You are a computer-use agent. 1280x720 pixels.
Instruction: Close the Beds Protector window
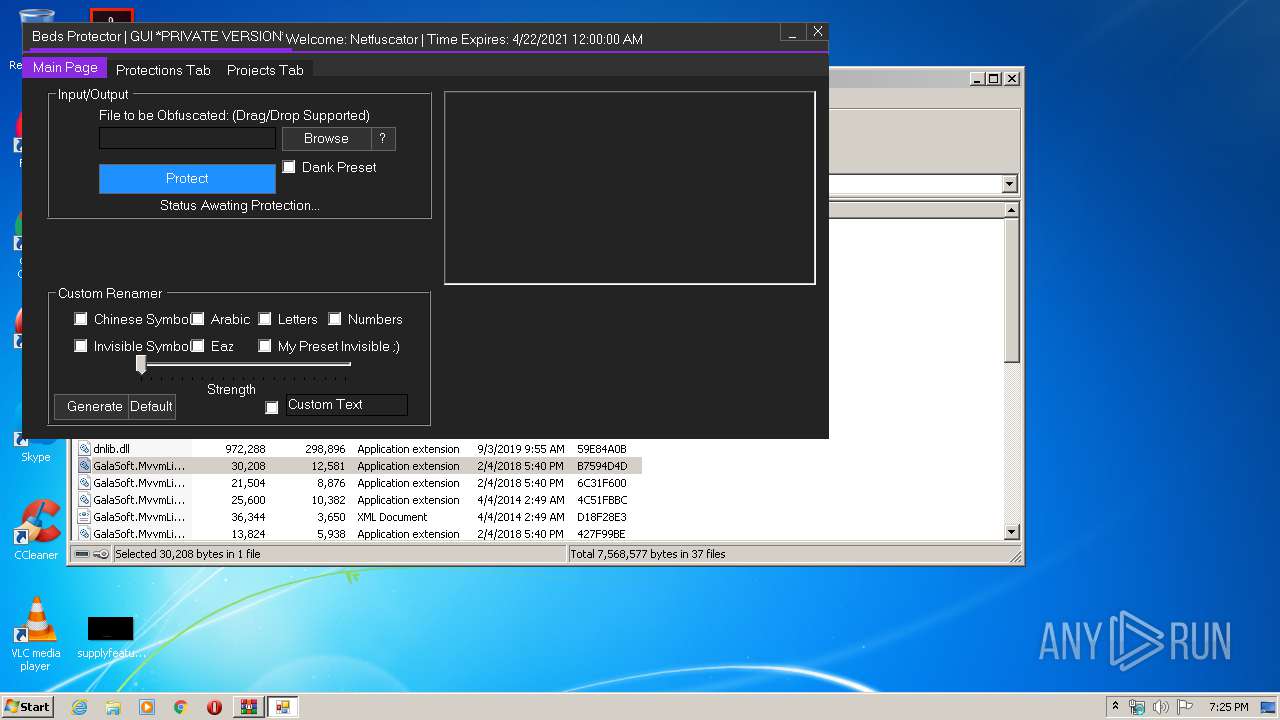click(x=817, y=32)
